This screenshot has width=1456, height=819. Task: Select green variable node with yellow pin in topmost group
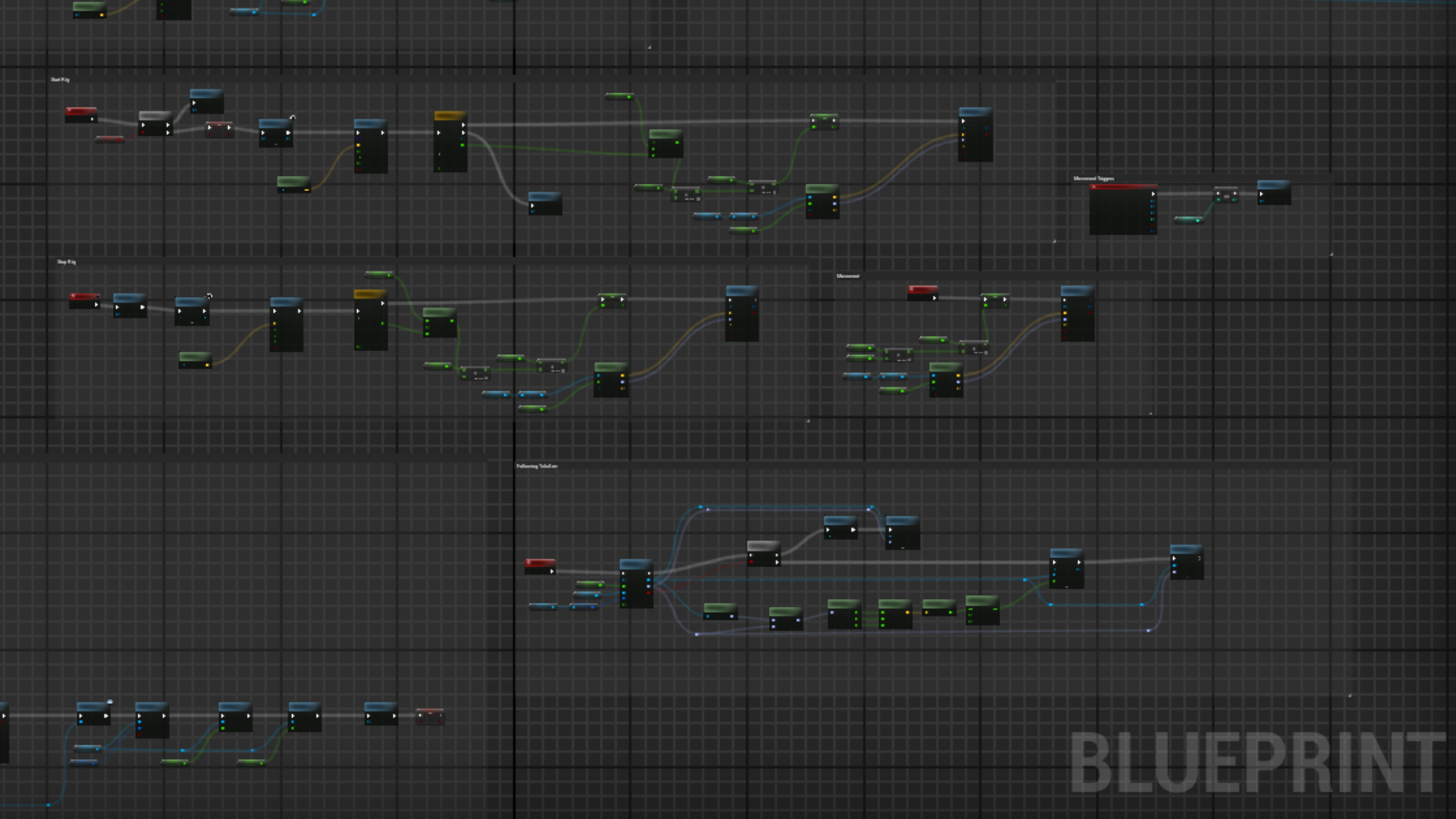pos(293,184)
